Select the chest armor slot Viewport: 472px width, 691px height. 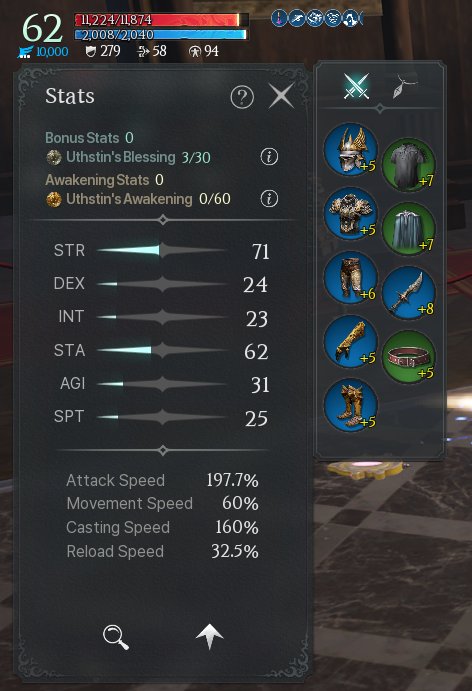351,214
